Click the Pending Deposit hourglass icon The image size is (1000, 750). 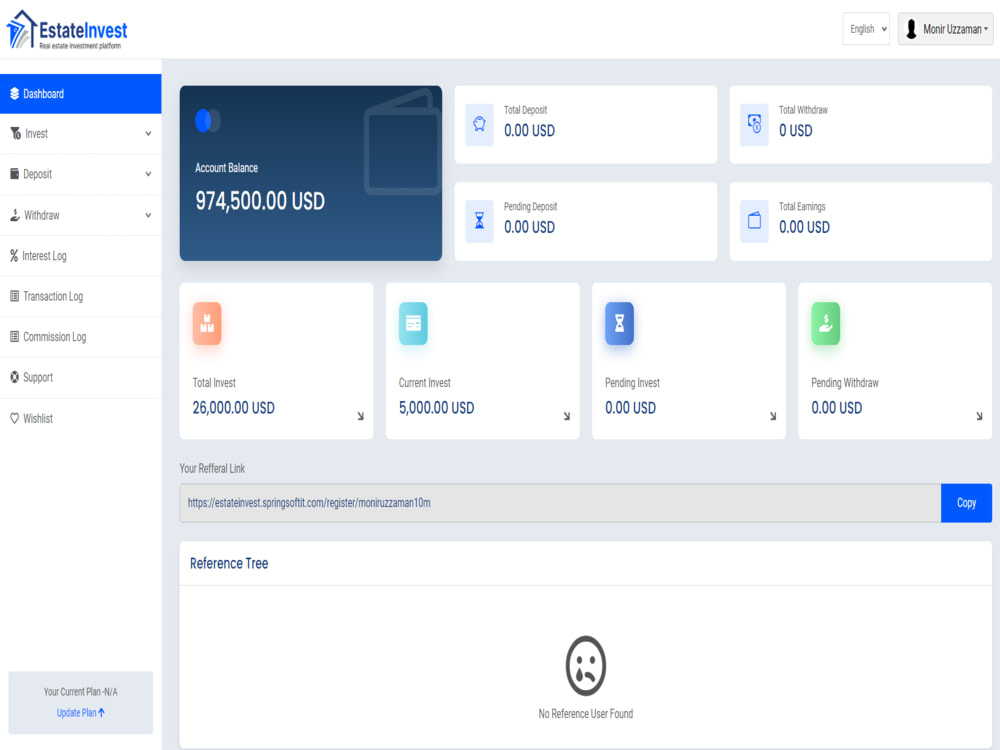tap(480, 221)
